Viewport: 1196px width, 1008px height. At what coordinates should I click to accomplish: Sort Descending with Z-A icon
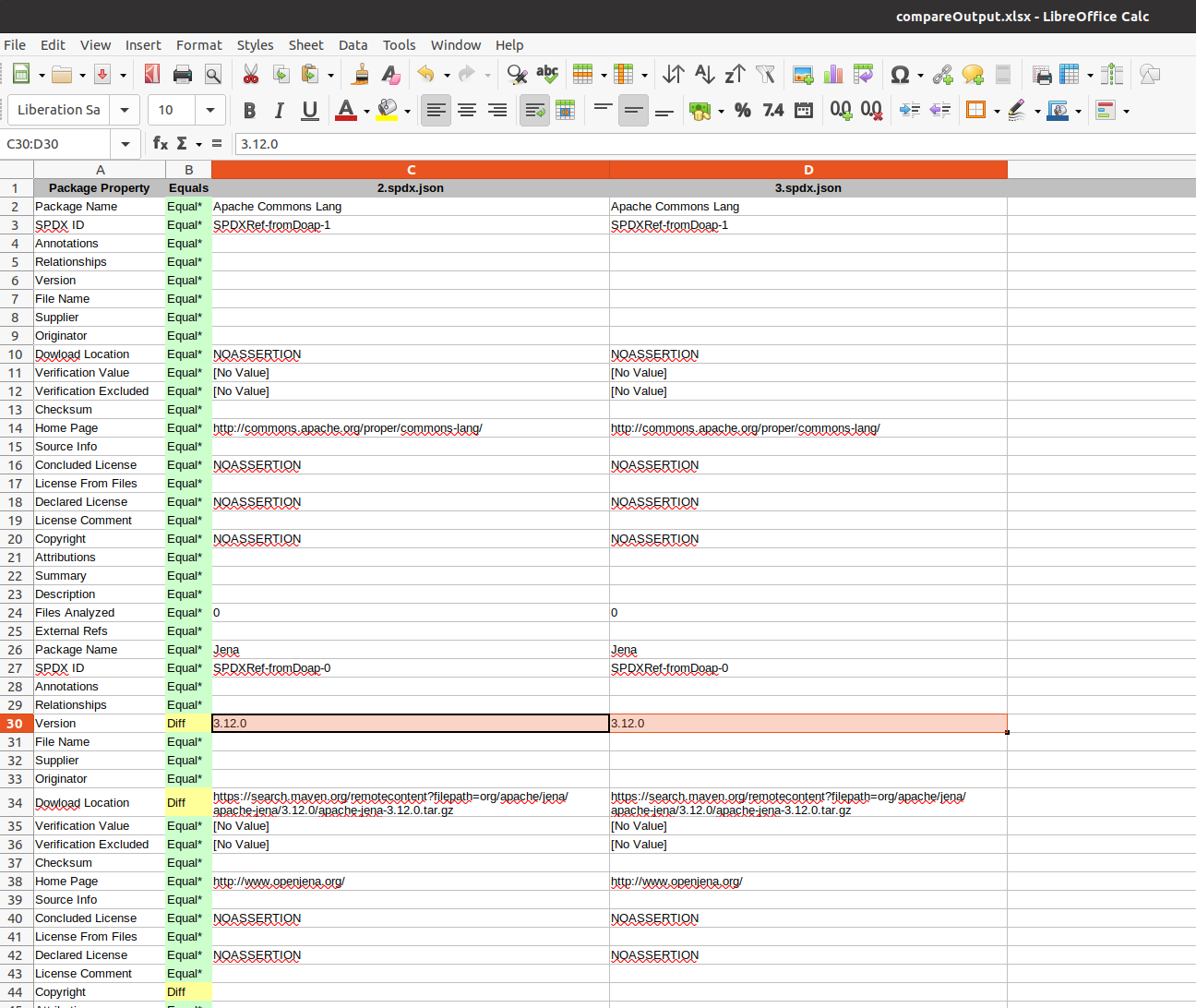point(735,75)
